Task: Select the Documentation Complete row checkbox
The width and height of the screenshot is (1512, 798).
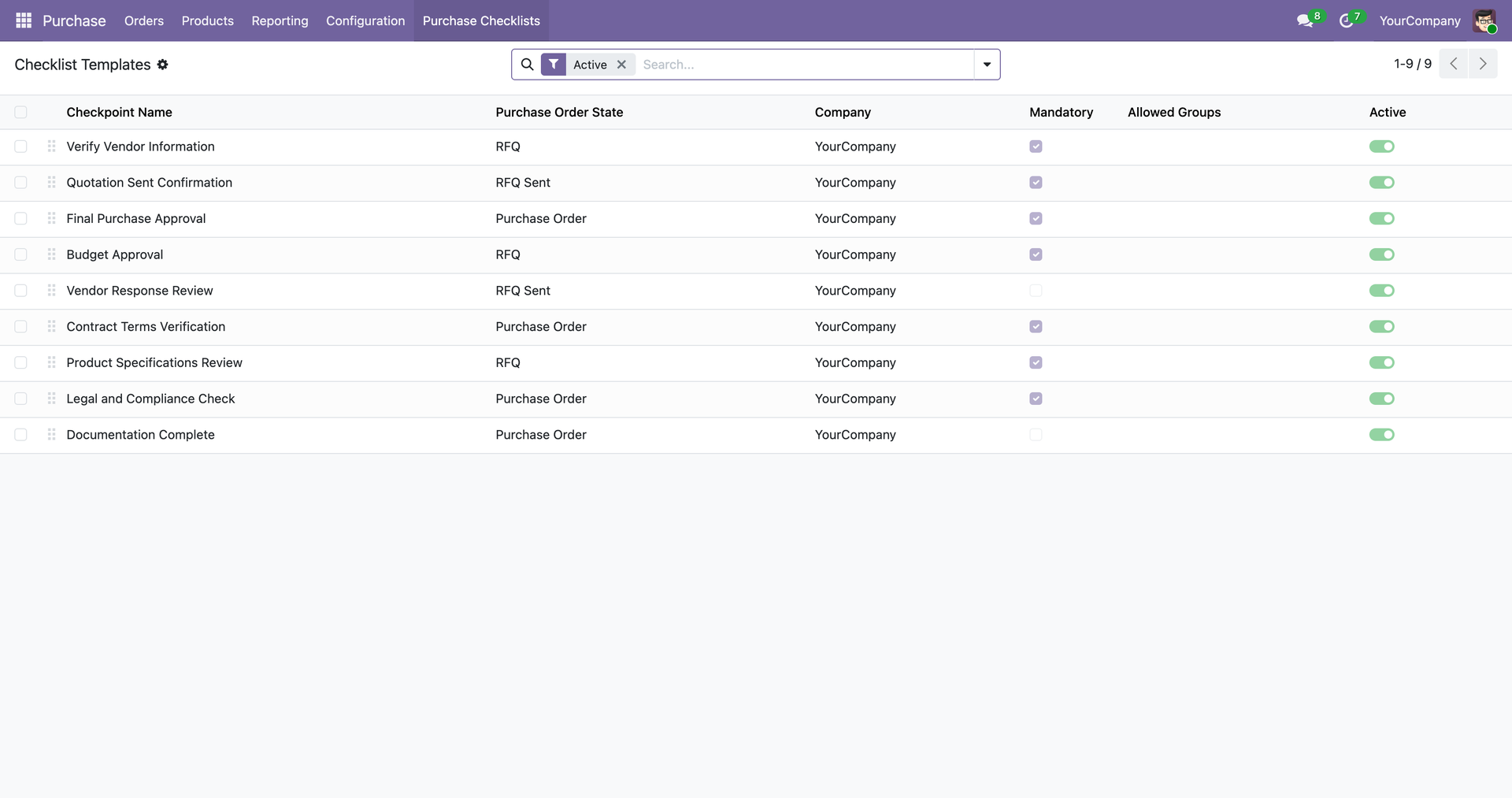Action: pos(20,434)
